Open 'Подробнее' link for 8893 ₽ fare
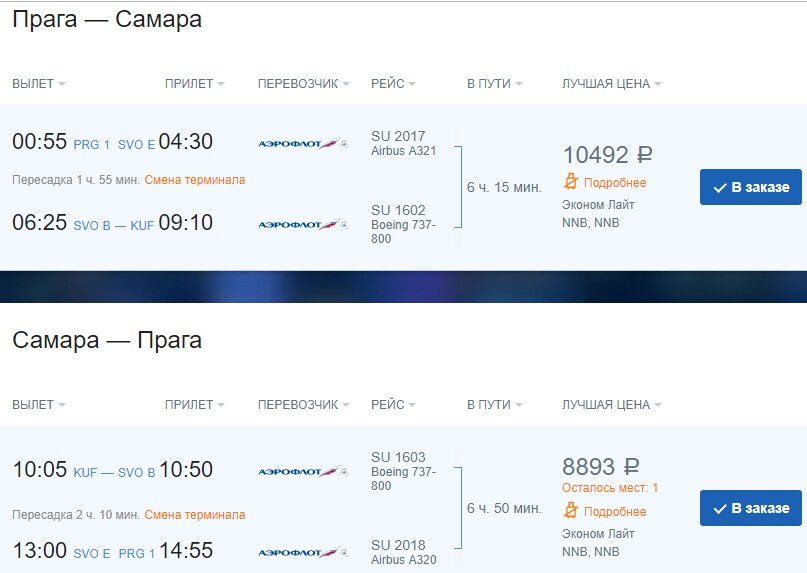The image size is (807, 573). tap(615, 511)
